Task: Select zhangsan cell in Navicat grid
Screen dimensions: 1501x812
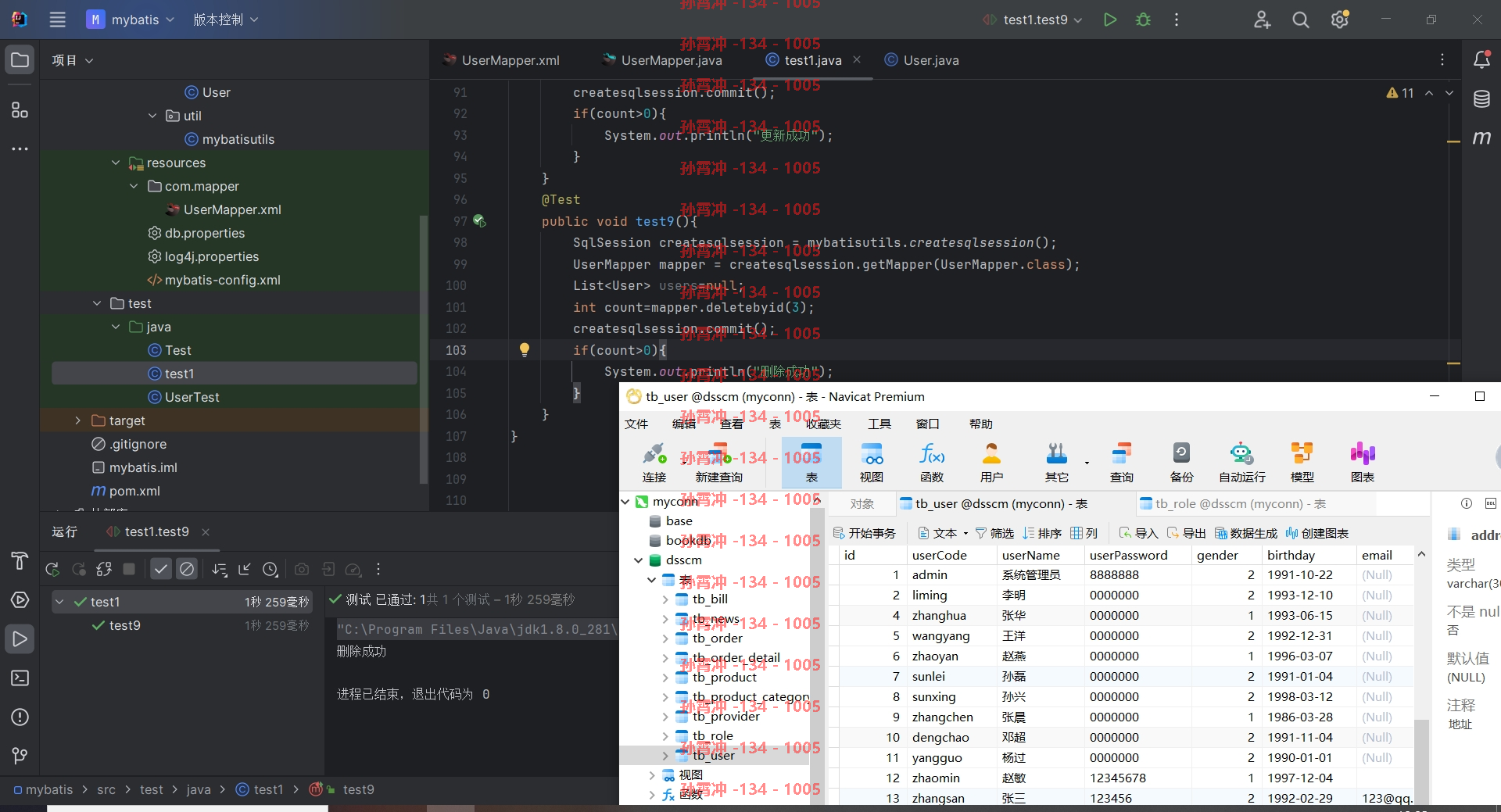Action: [x=951, y=798]
